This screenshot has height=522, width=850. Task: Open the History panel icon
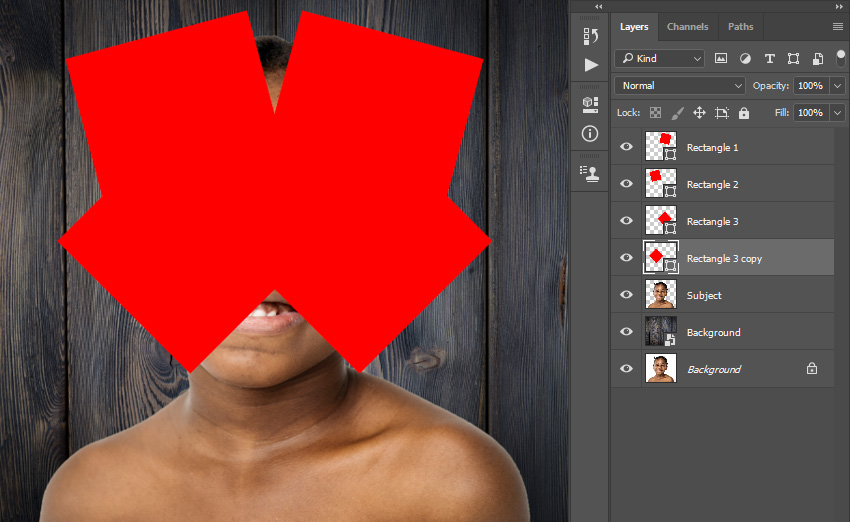(x=590, y=36)
